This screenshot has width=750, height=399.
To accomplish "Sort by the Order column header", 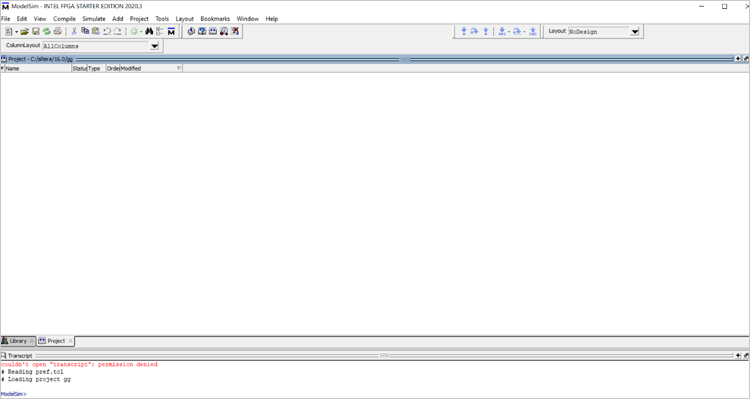I will click(x=113, y=68).
